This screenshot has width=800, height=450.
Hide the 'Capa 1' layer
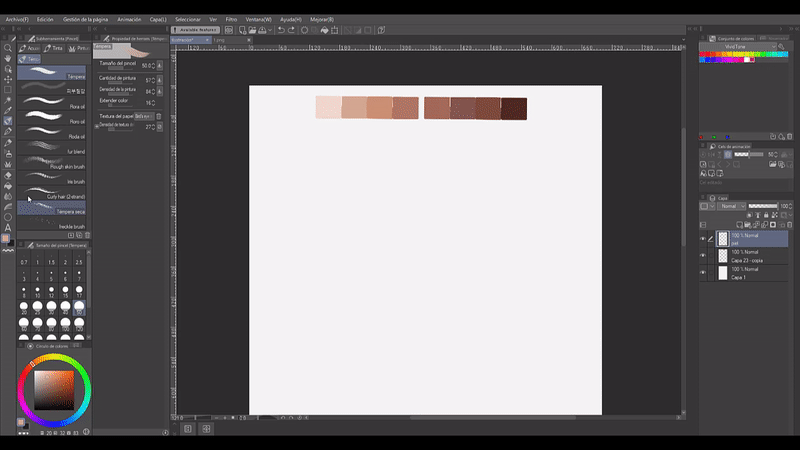click(x=703, y=272)
